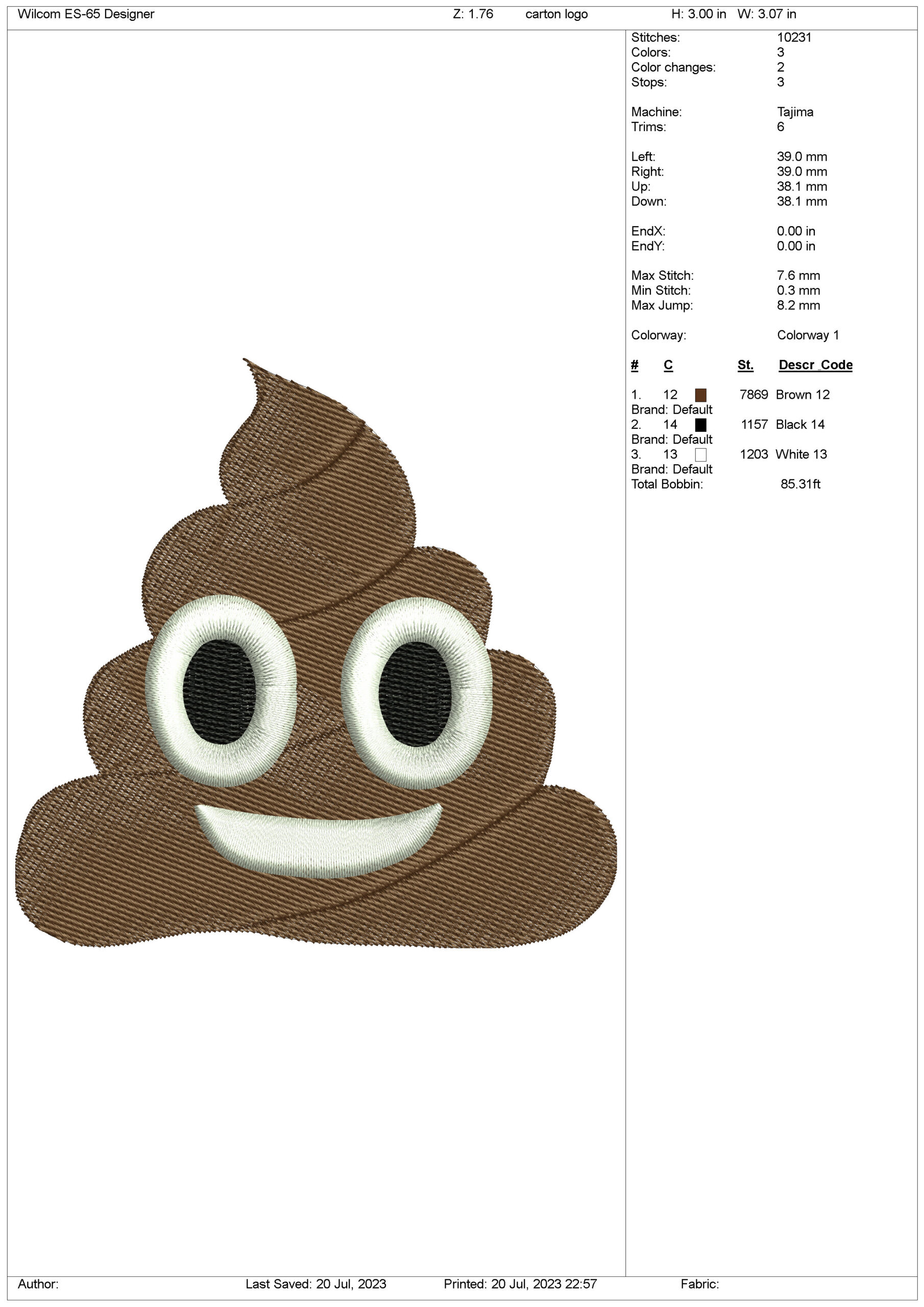Screen dimensions: 924x1307
Task: Click the black color swatch for thread 14
Action: [700, 425]
